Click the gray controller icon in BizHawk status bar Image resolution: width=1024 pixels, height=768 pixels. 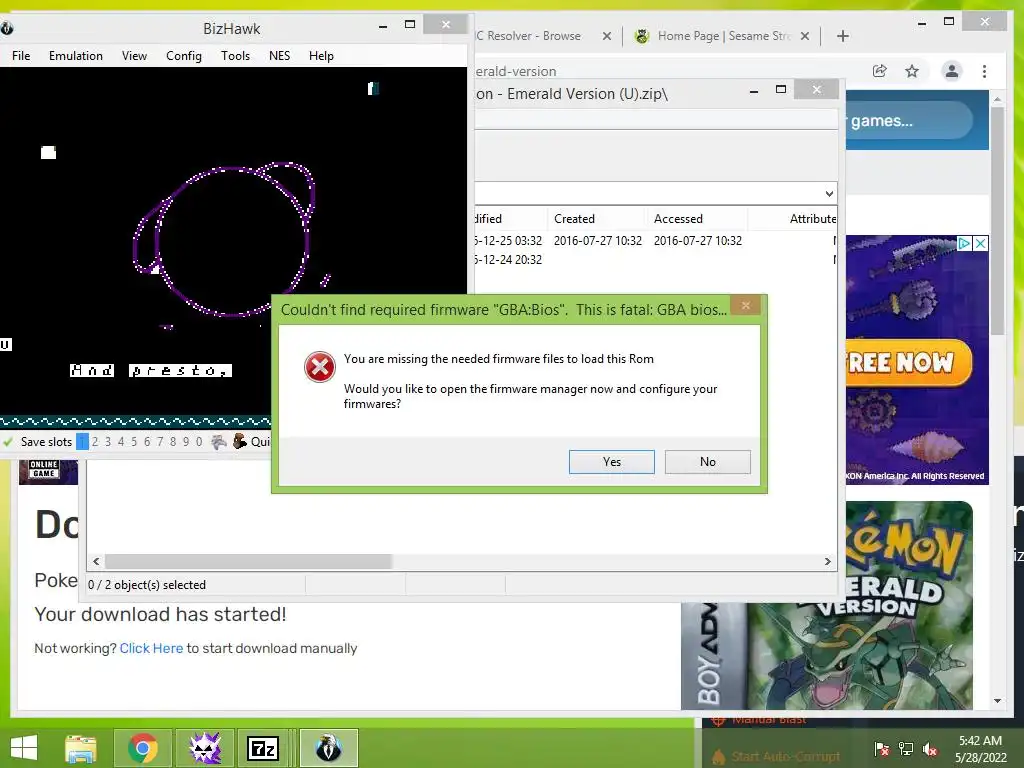click(219, 442)
